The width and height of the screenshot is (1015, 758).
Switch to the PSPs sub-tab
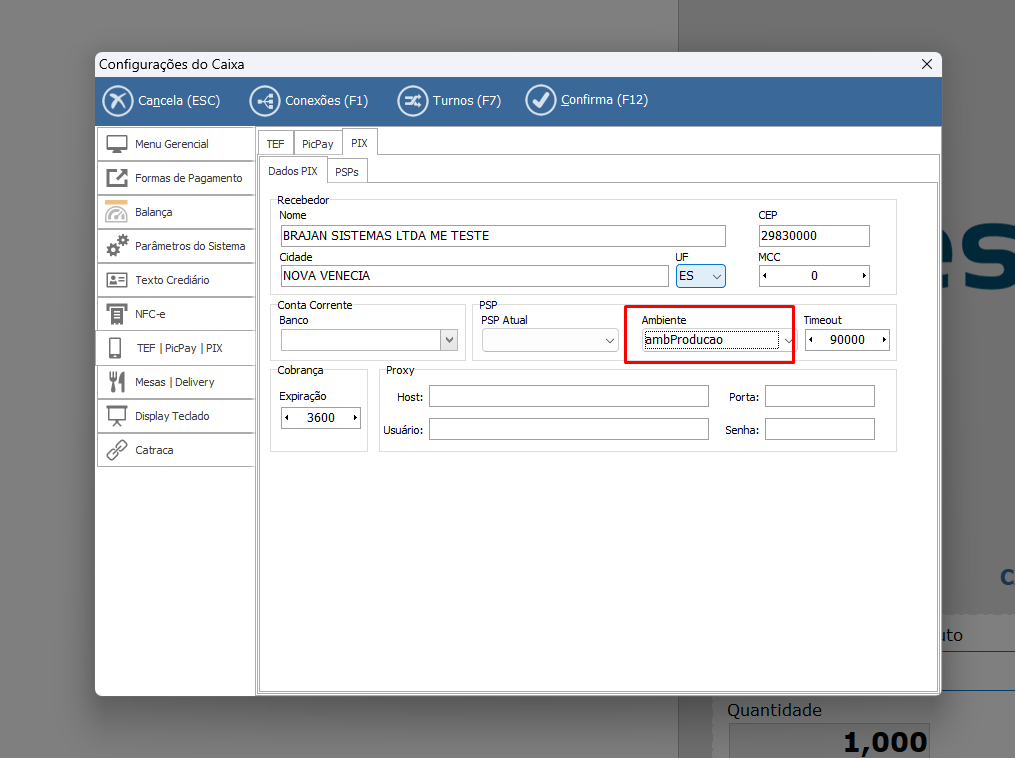pyautogui.click(x=347, y=172)
